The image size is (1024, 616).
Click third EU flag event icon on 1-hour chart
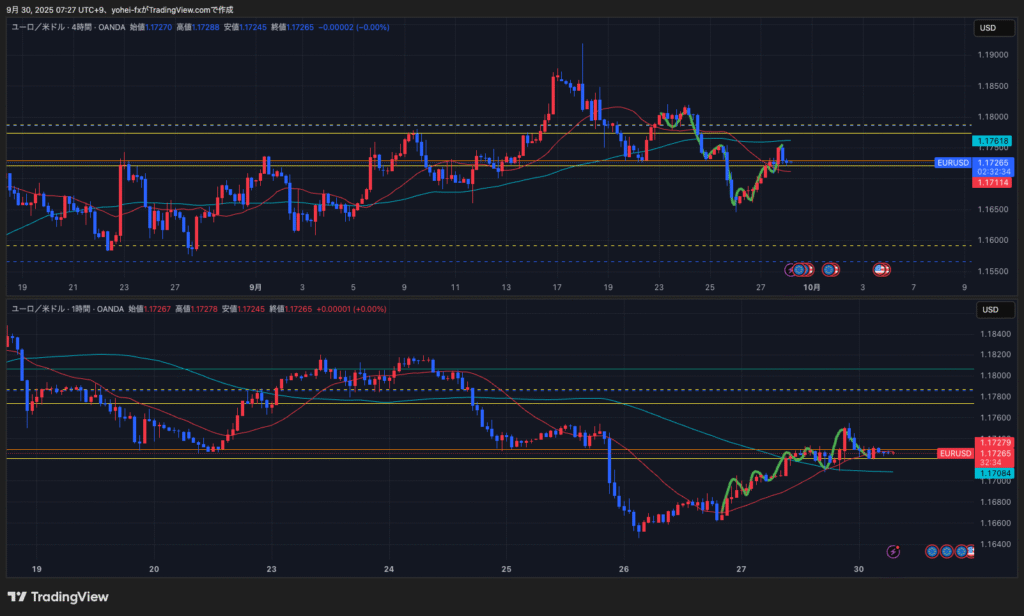[x=961, y=551]
